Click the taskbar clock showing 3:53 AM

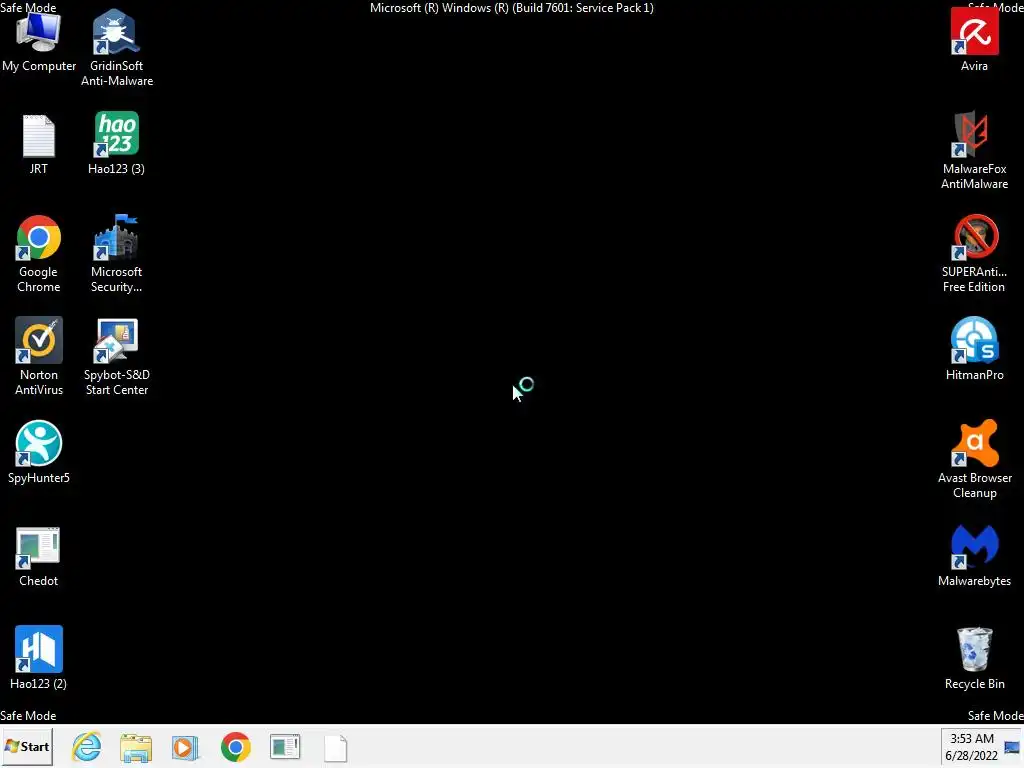pos(972,747)
